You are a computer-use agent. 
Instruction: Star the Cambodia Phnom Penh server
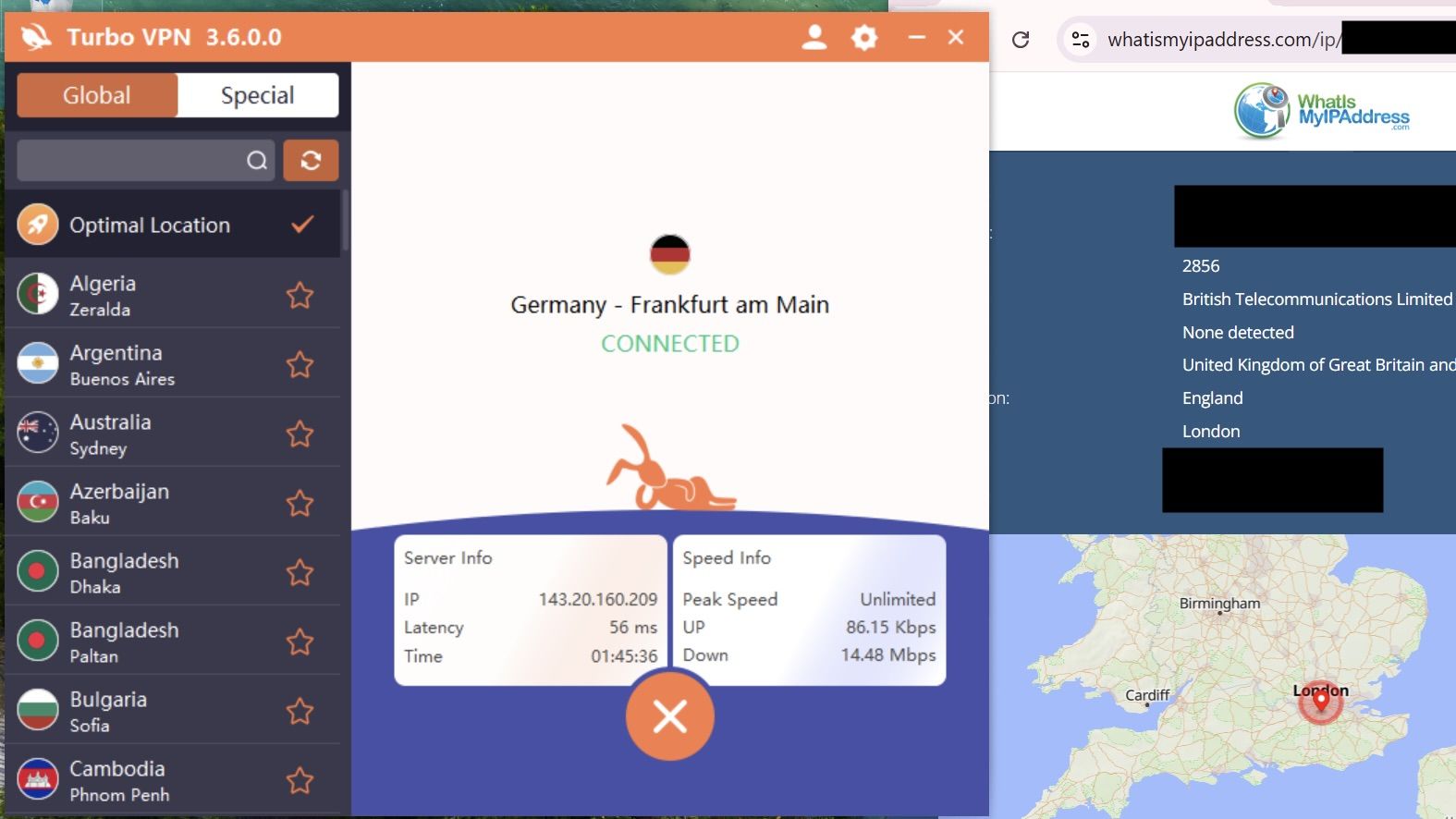tap(300, 781)
